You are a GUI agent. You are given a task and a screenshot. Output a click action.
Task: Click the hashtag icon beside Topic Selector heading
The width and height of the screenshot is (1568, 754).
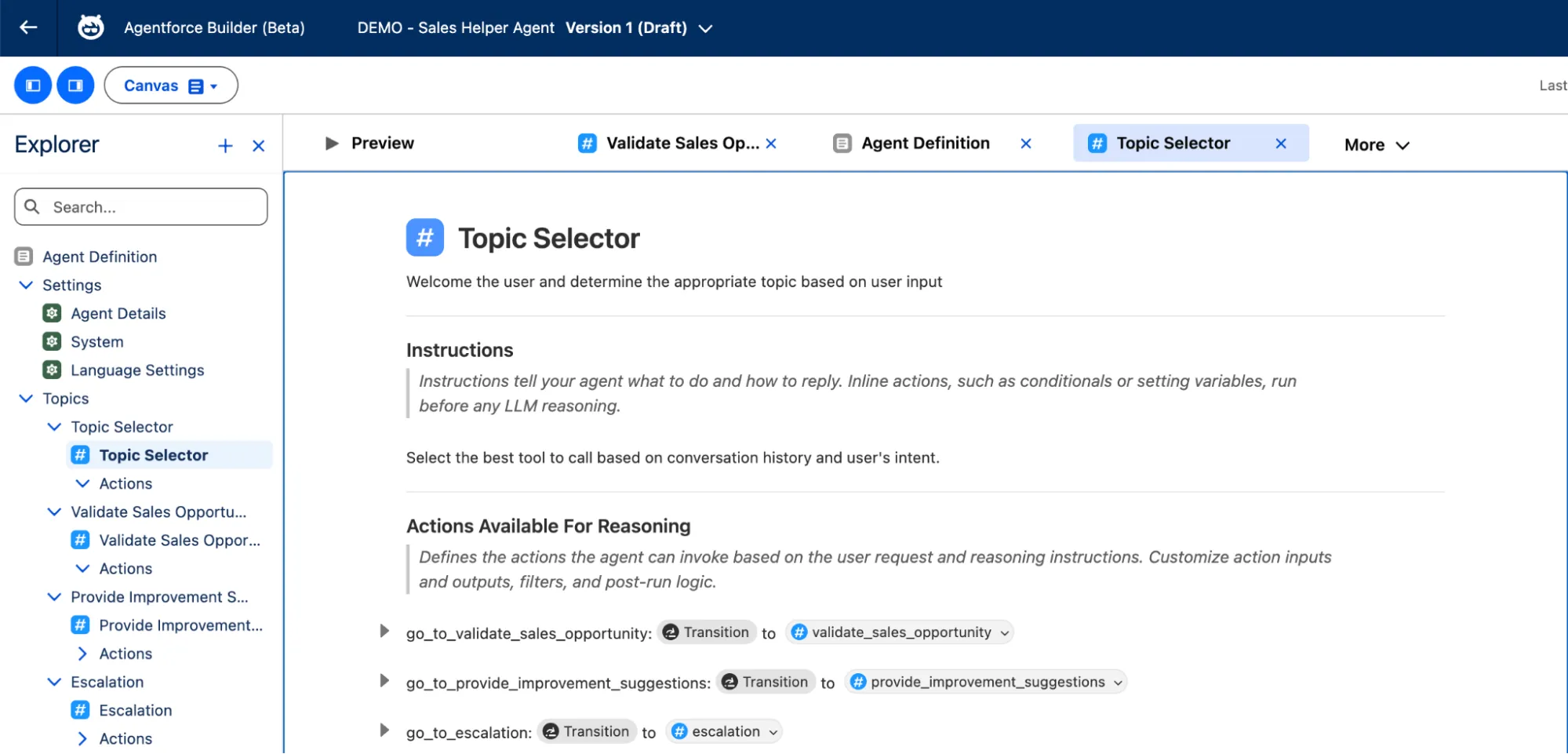pyautogui.click(x=424, y=237)
